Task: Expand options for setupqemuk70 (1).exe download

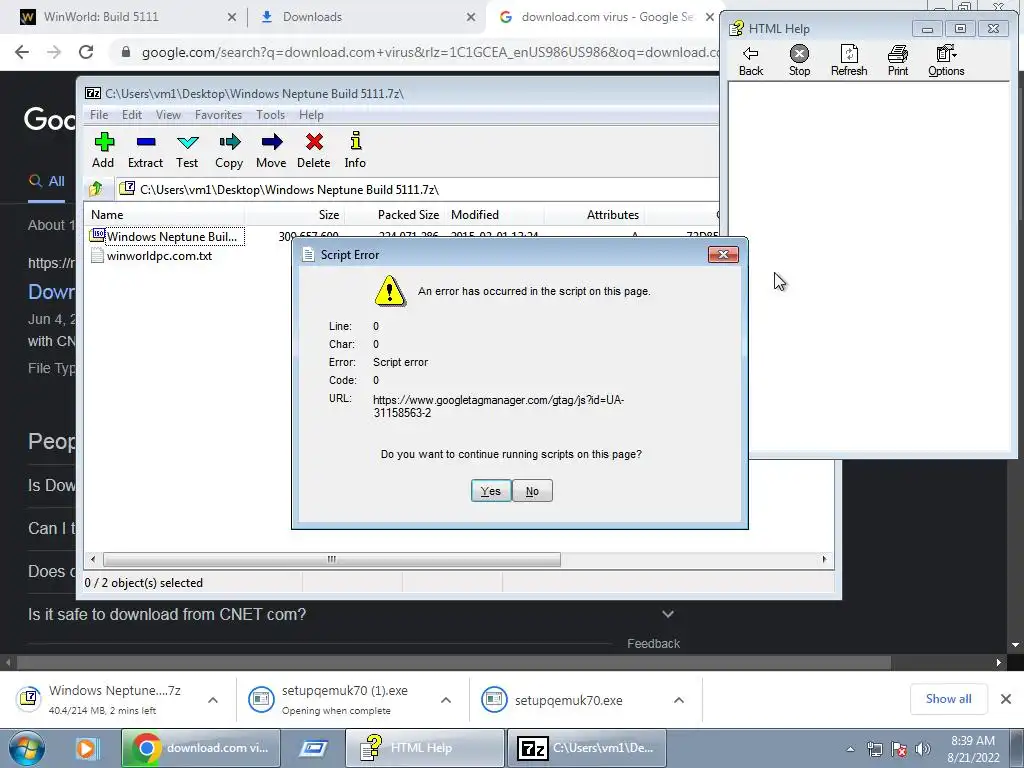Action: (446, 700)
